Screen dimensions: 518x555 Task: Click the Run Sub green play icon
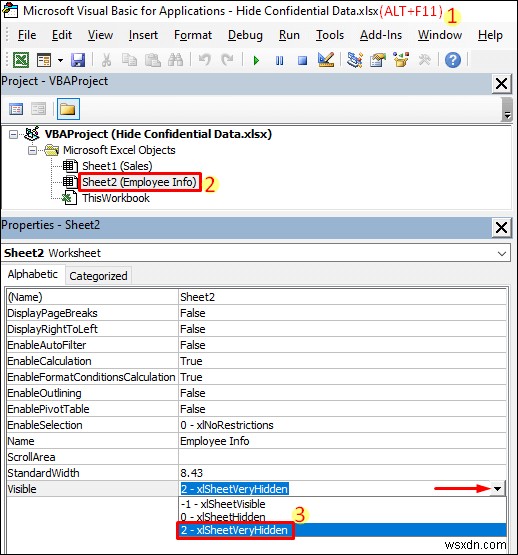coord(256,61)
